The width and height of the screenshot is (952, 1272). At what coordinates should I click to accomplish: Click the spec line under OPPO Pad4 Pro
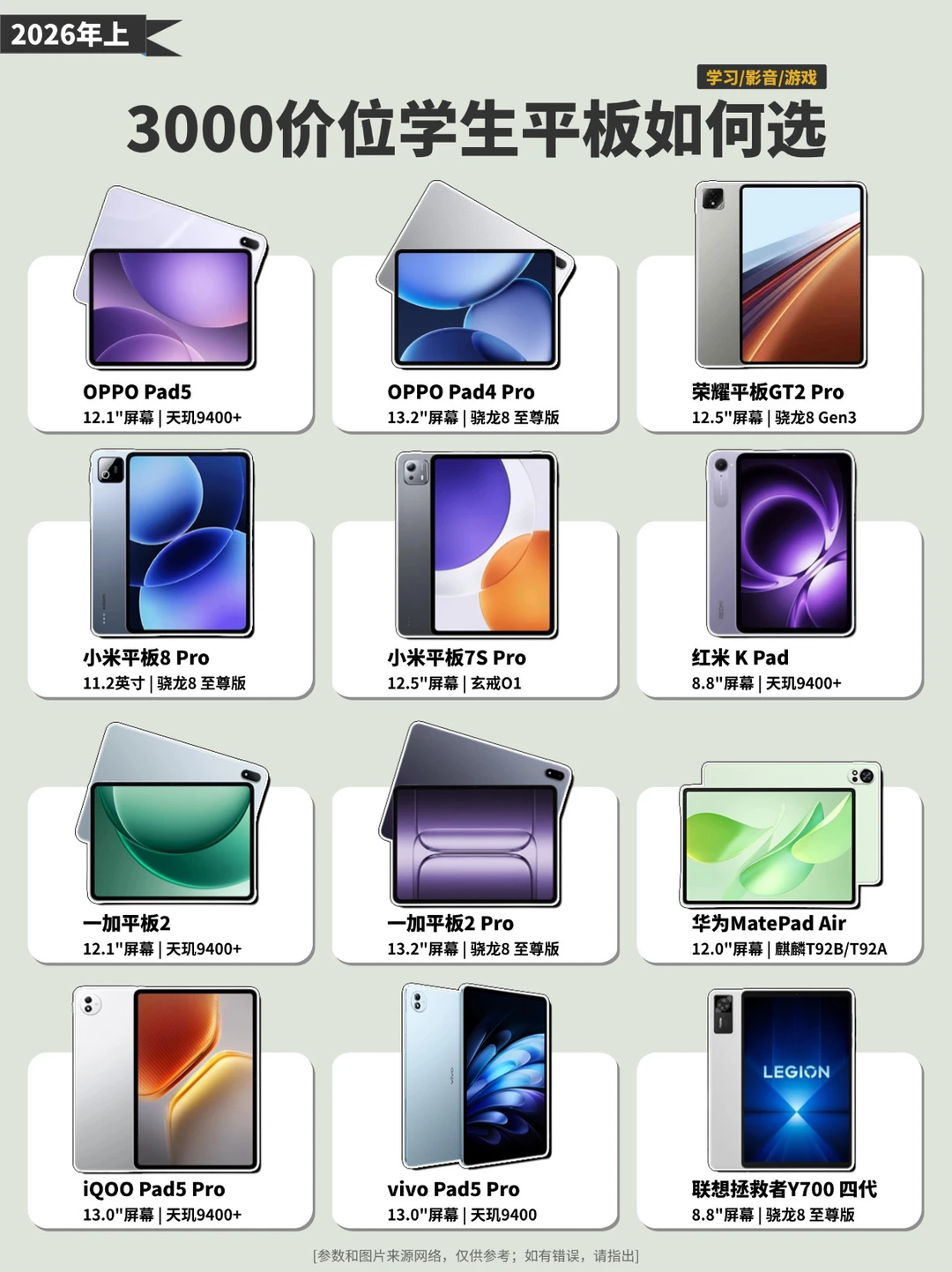click(473, 418)
